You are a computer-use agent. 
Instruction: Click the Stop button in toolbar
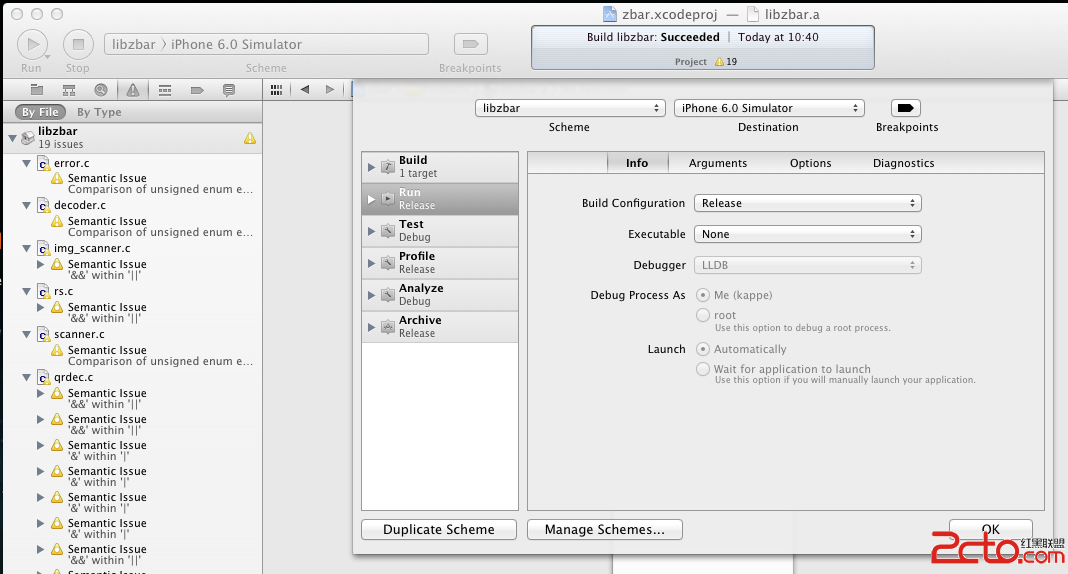point(78,44)
